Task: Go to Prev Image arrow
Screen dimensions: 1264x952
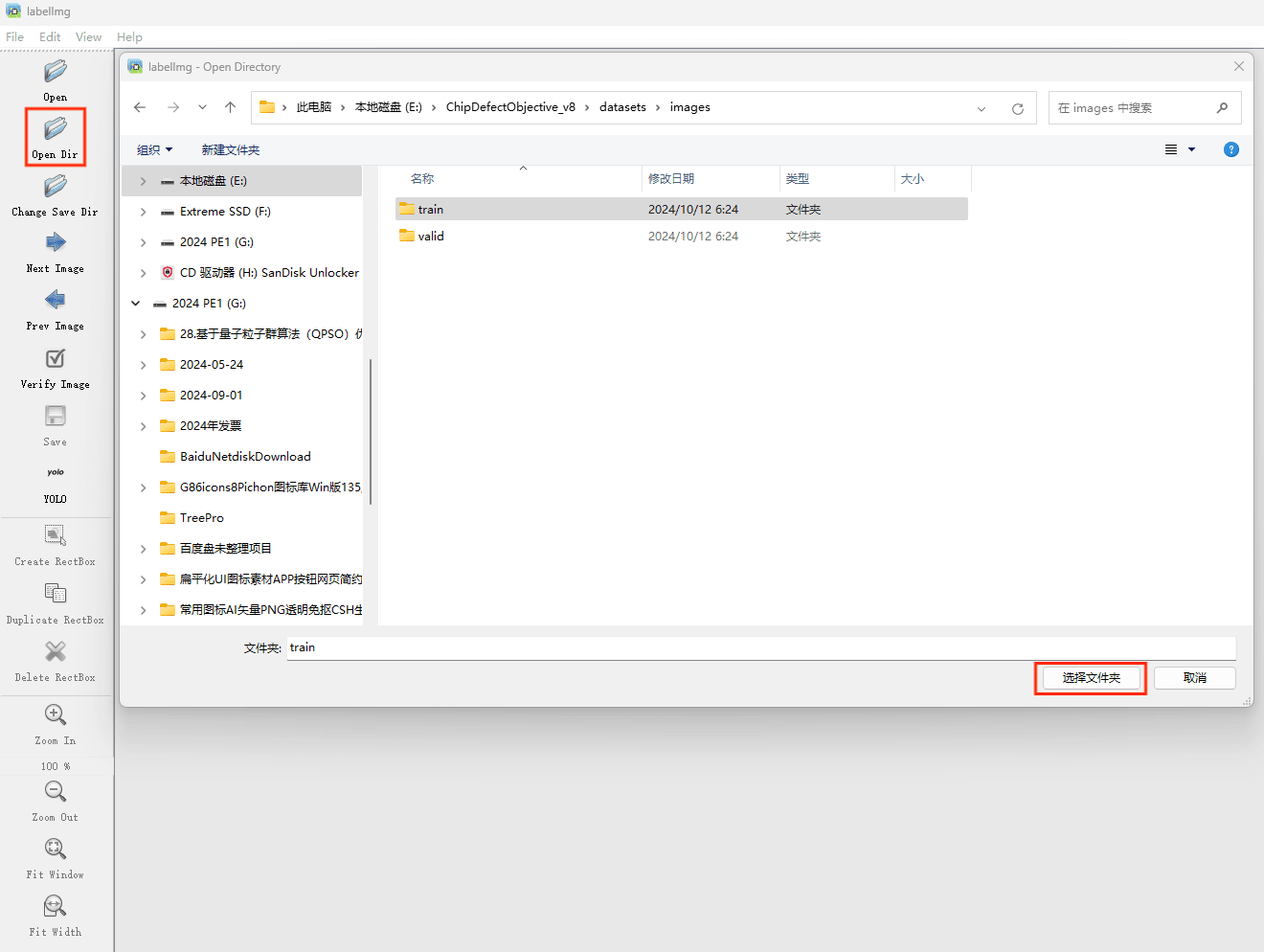Action: (56, 301)
